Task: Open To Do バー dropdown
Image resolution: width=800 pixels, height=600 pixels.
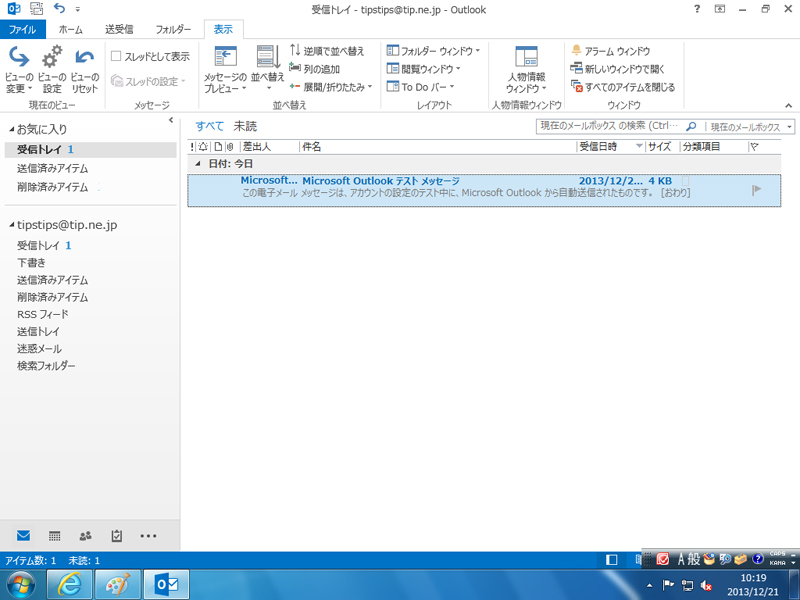Action: [420, 87]
